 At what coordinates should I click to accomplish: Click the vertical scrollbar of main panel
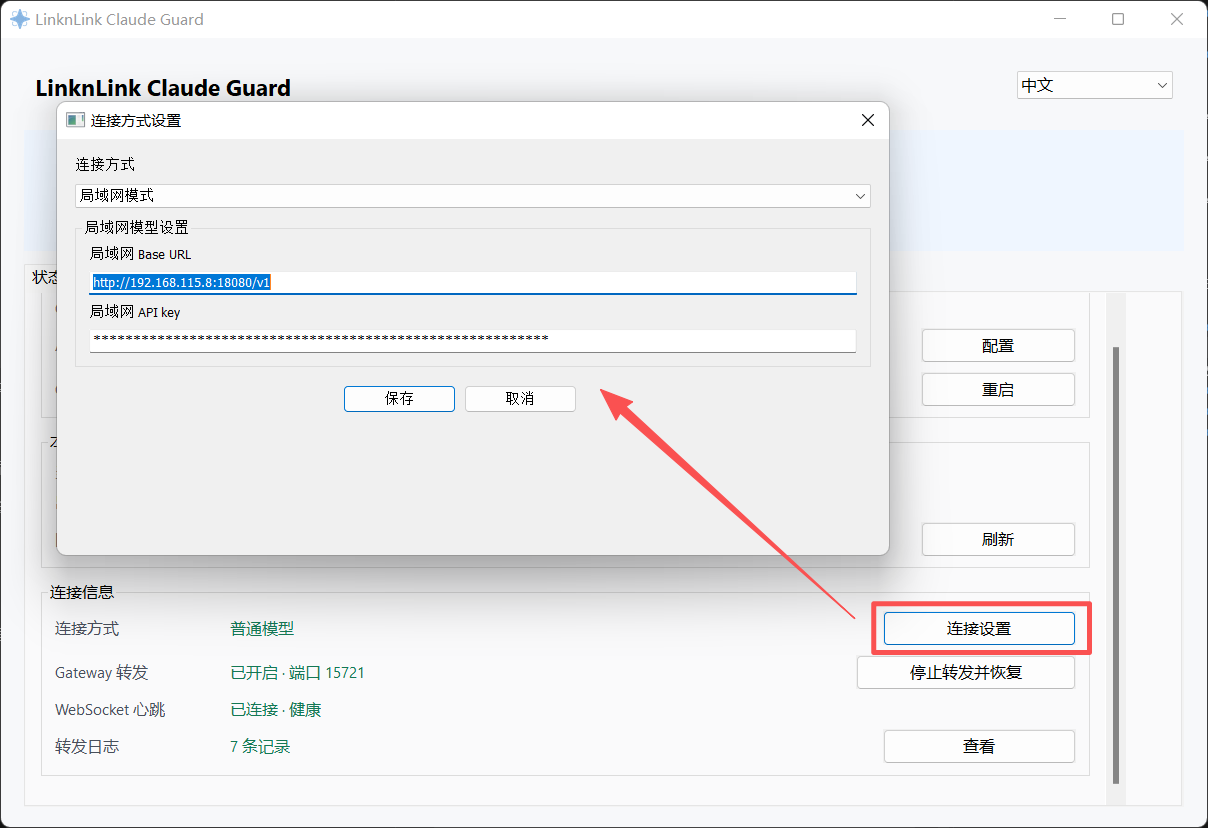(1117, 565)
